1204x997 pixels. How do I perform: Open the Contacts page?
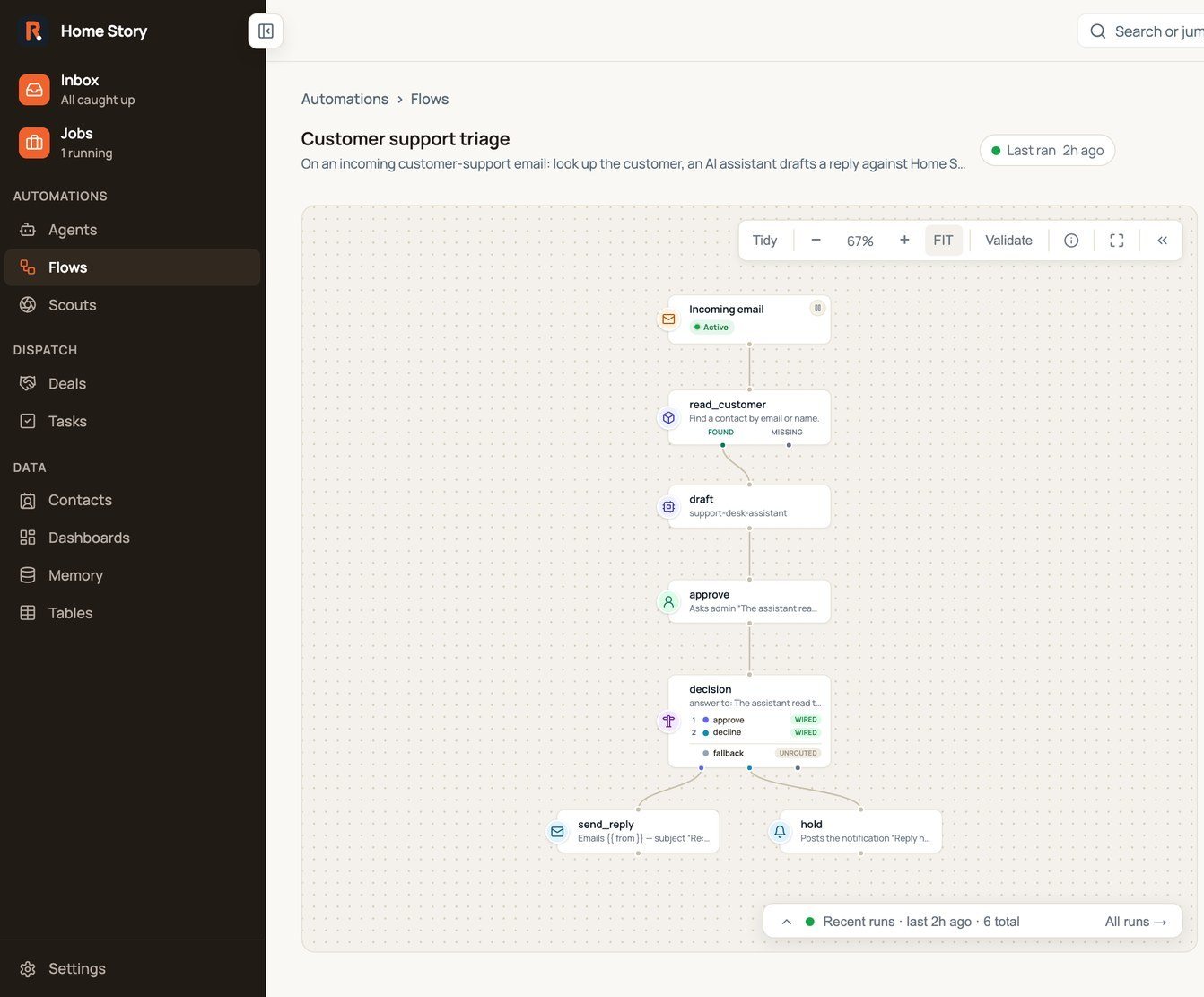[132, 501]
